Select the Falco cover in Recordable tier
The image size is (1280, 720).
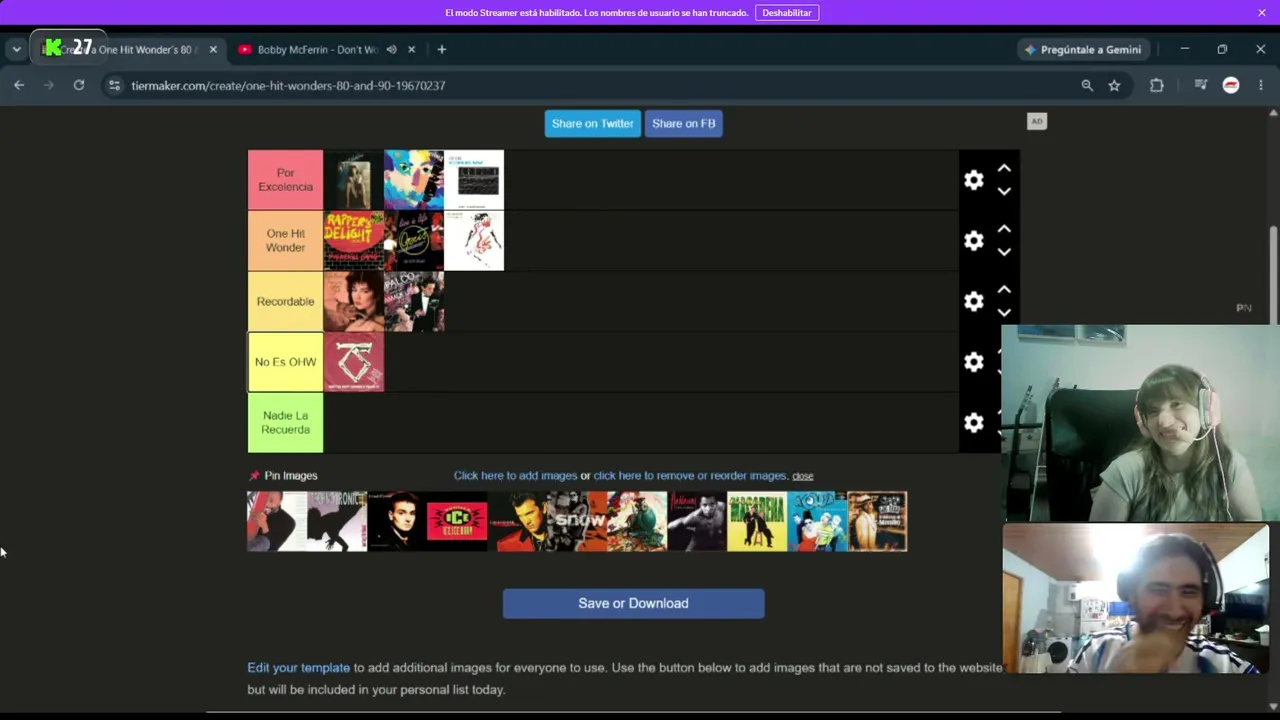pyautogui.click(x=414, y=301)
